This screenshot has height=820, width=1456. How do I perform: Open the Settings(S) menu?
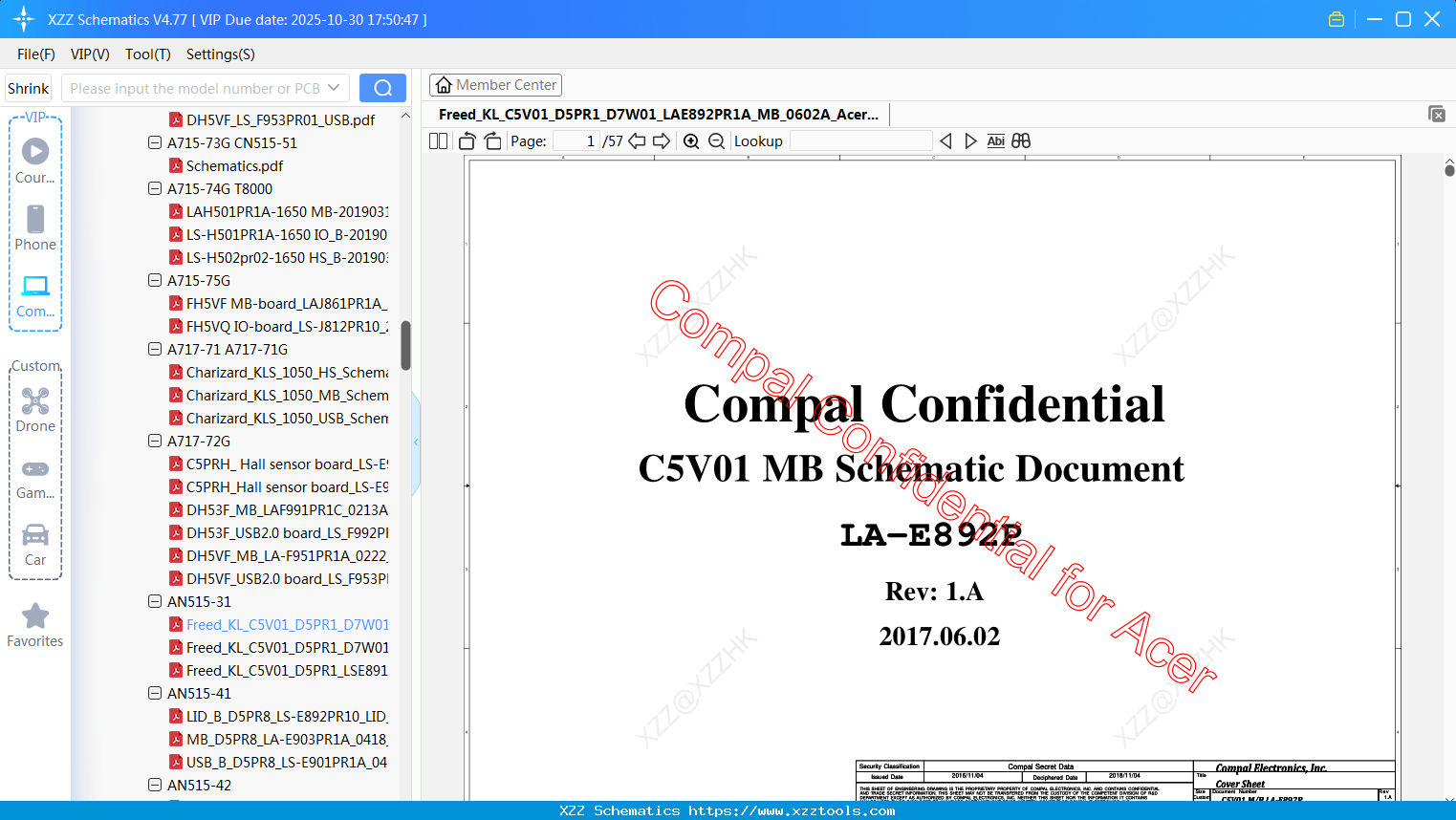221,54
